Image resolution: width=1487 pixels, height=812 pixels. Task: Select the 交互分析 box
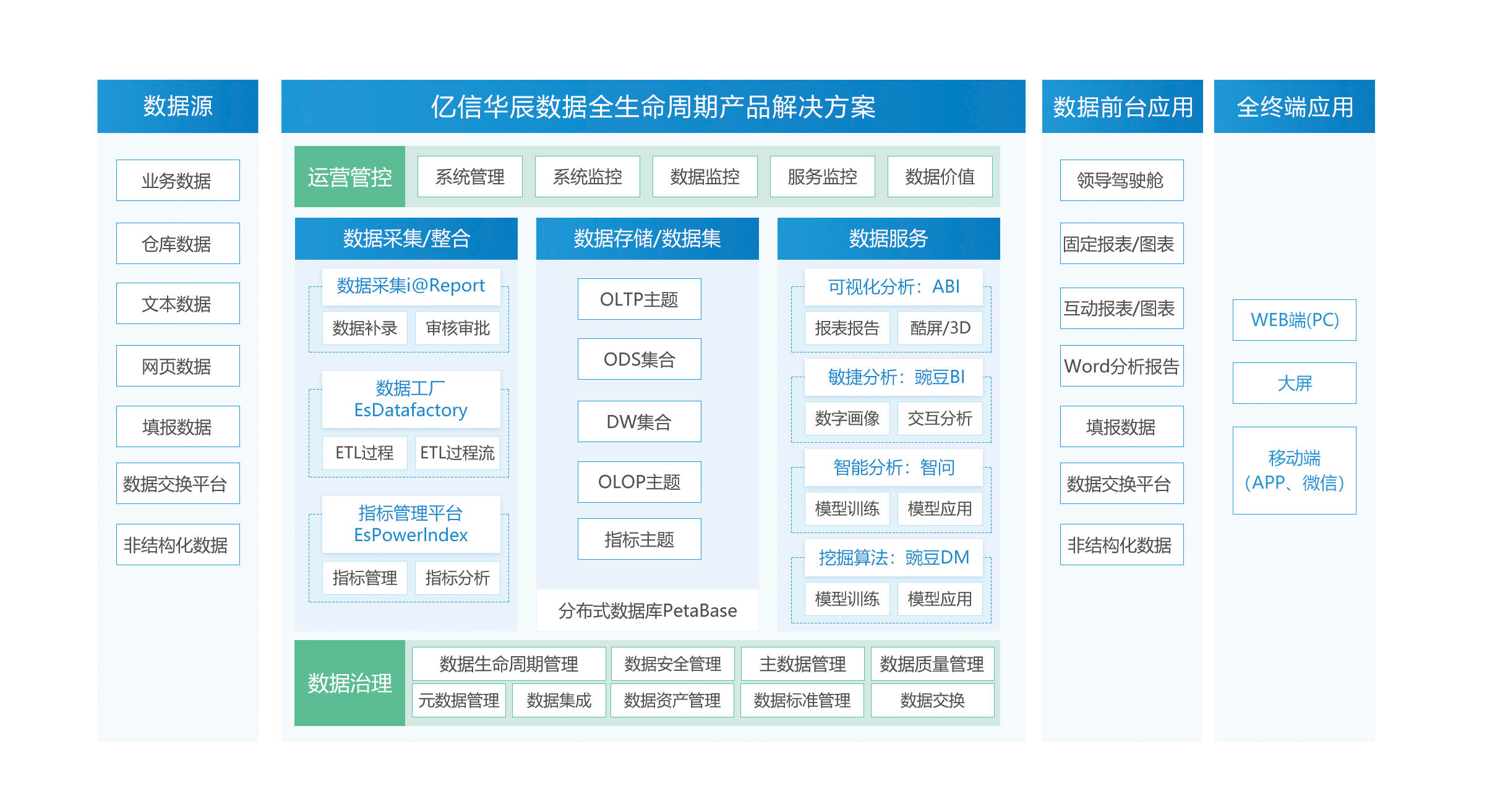pyautogui.click(x=940, y=419)
